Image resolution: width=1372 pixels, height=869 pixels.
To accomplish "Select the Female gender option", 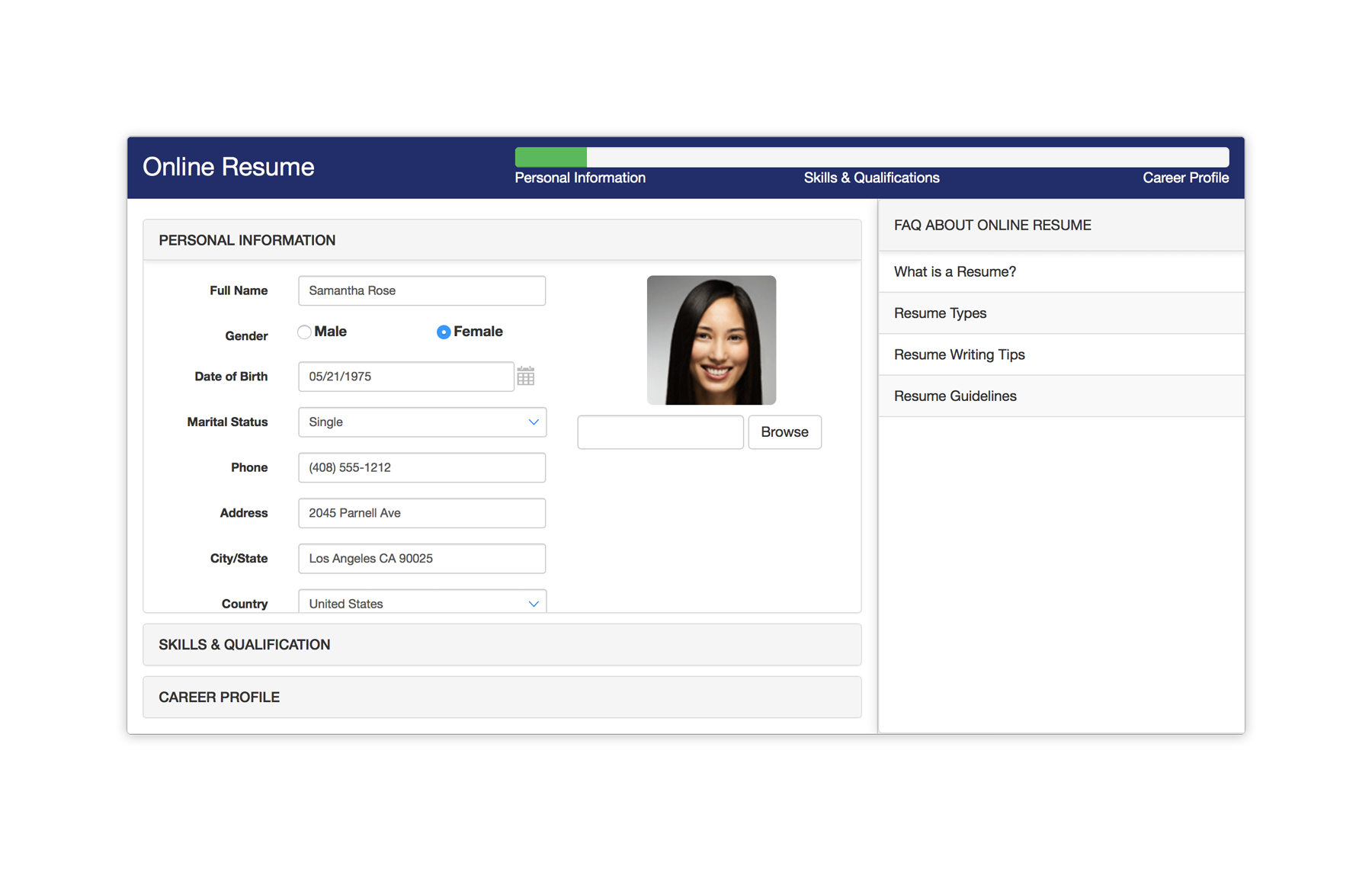I will tap(444, 332).
